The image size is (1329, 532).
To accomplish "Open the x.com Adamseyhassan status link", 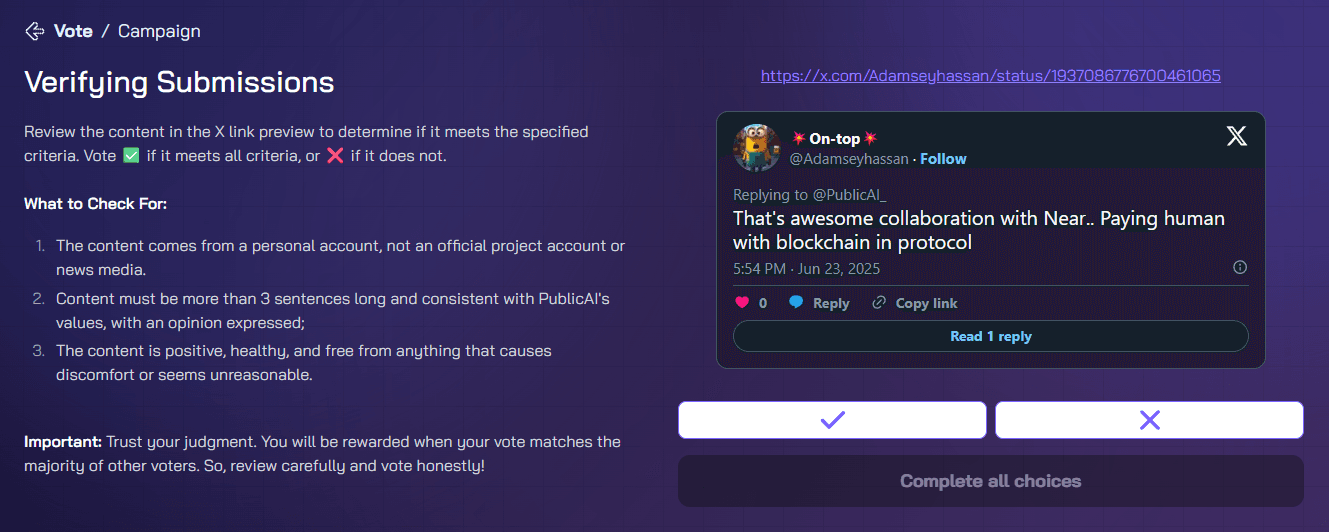I will point(990,76).
